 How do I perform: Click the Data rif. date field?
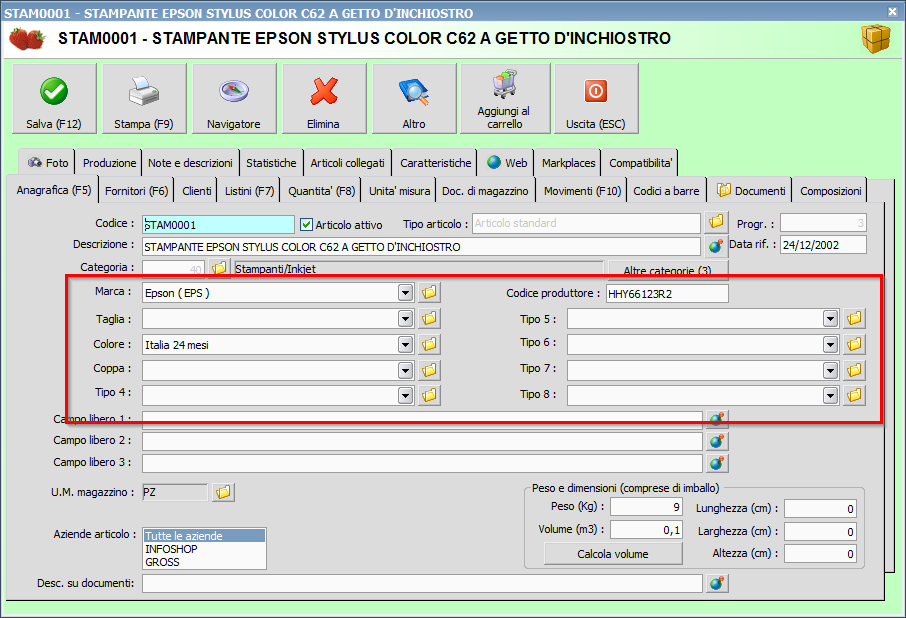(823, 245)
